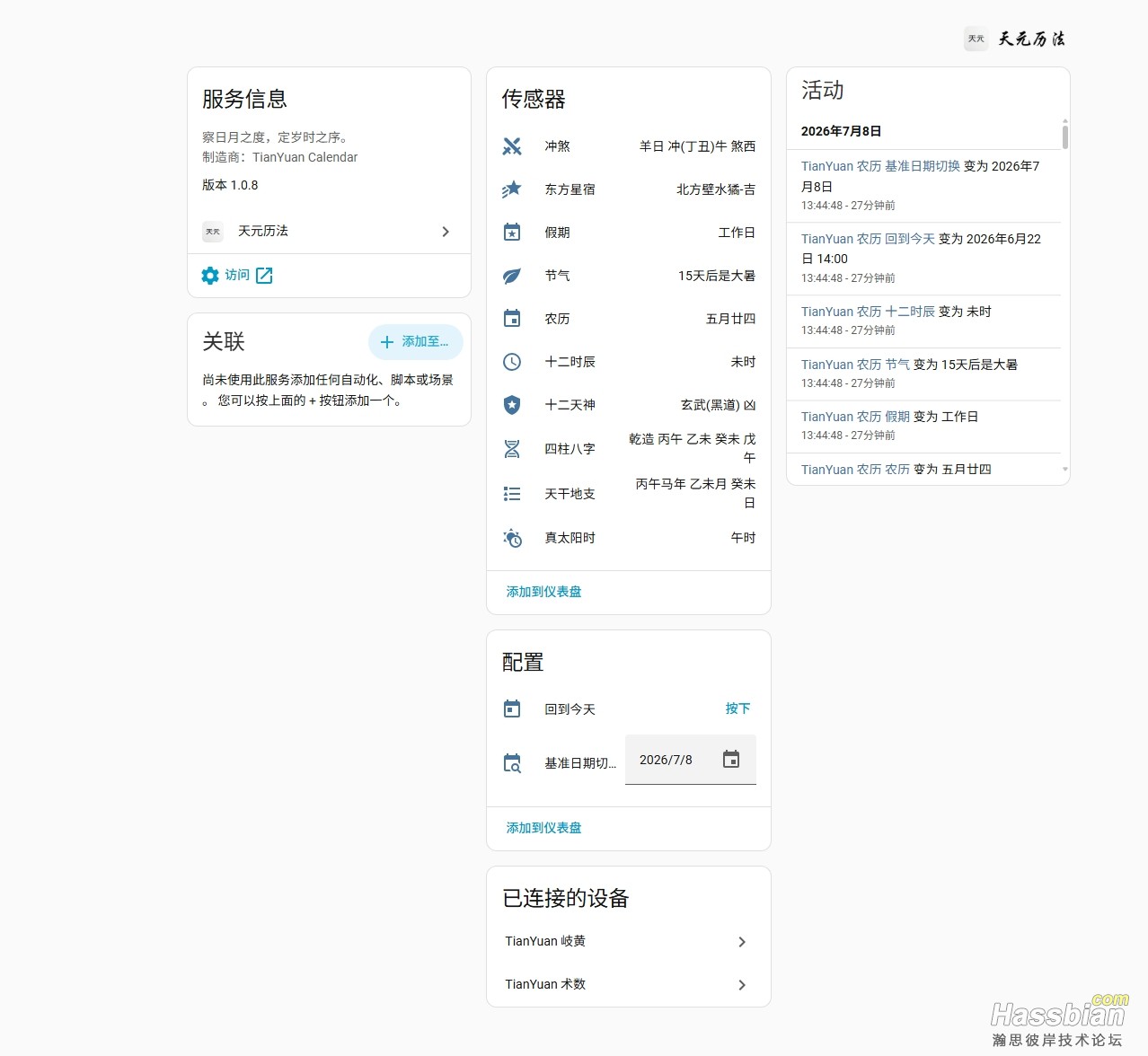The height and width of the screenshot is (1056, 1148).
Task: Select the 四柱八字 sensor label
Action: [570, 449]
